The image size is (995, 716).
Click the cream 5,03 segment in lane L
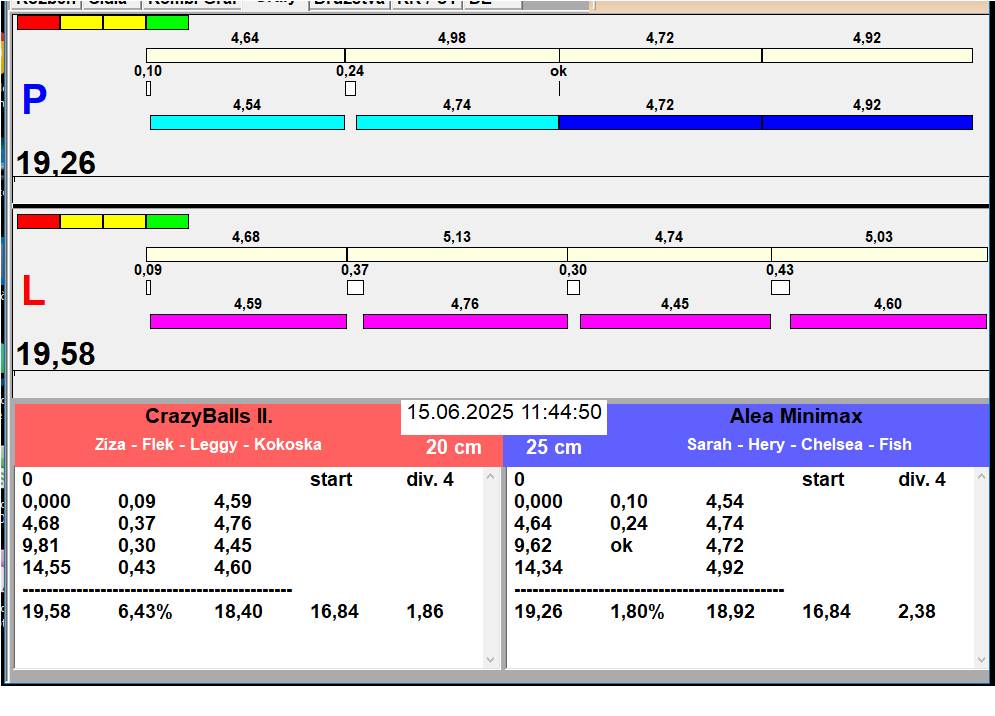pos(880,255)
